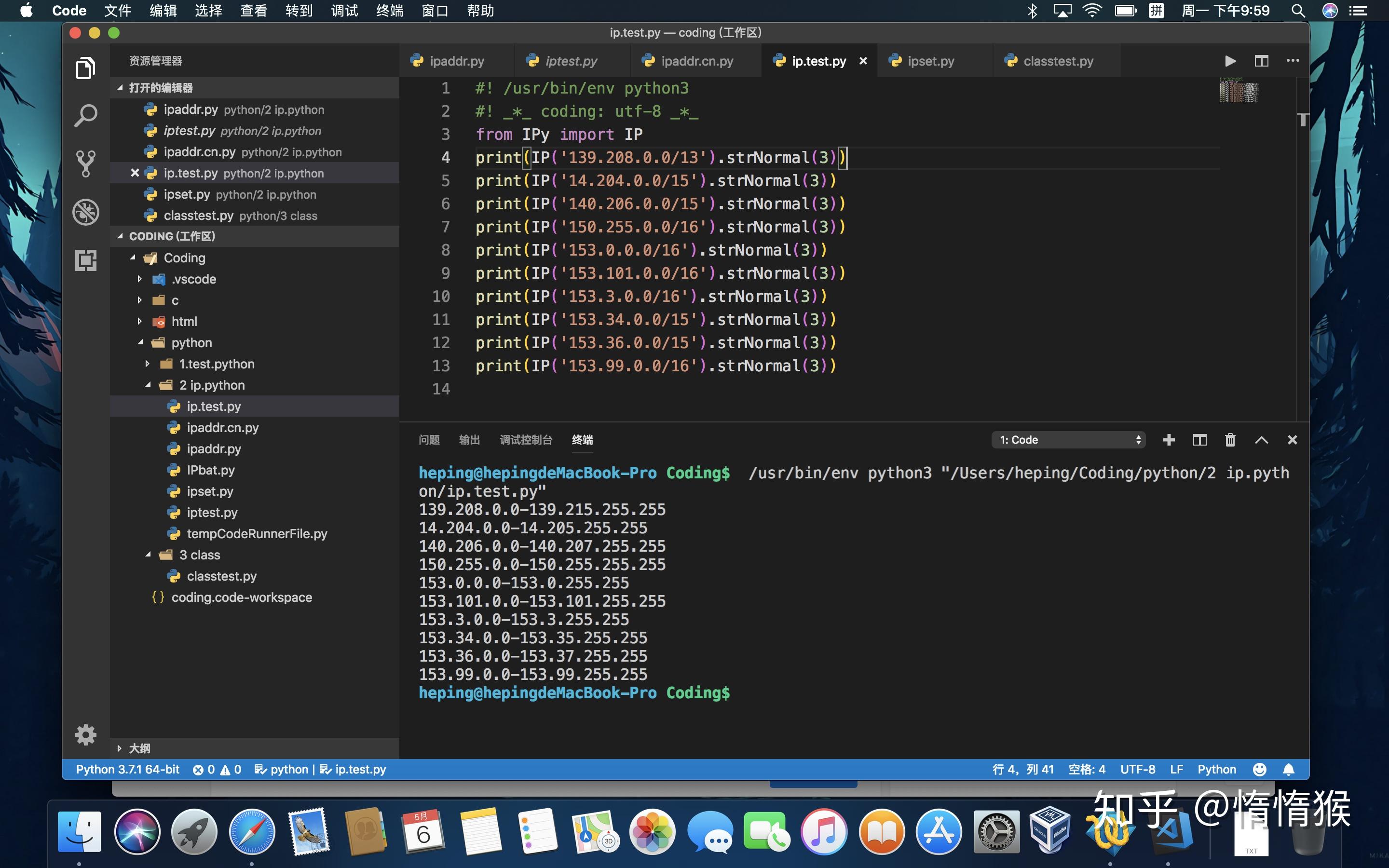Open Manage gear icon in activity bar

point(85,734)
